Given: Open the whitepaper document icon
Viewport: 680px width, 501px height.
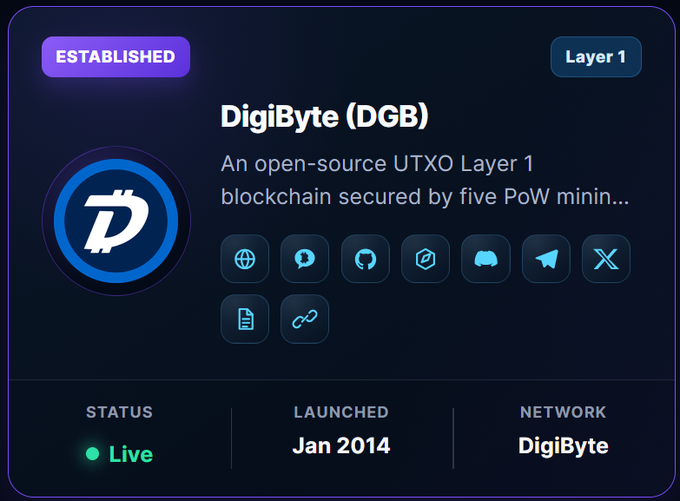Looking at the screenshot, I should [245, 319].
